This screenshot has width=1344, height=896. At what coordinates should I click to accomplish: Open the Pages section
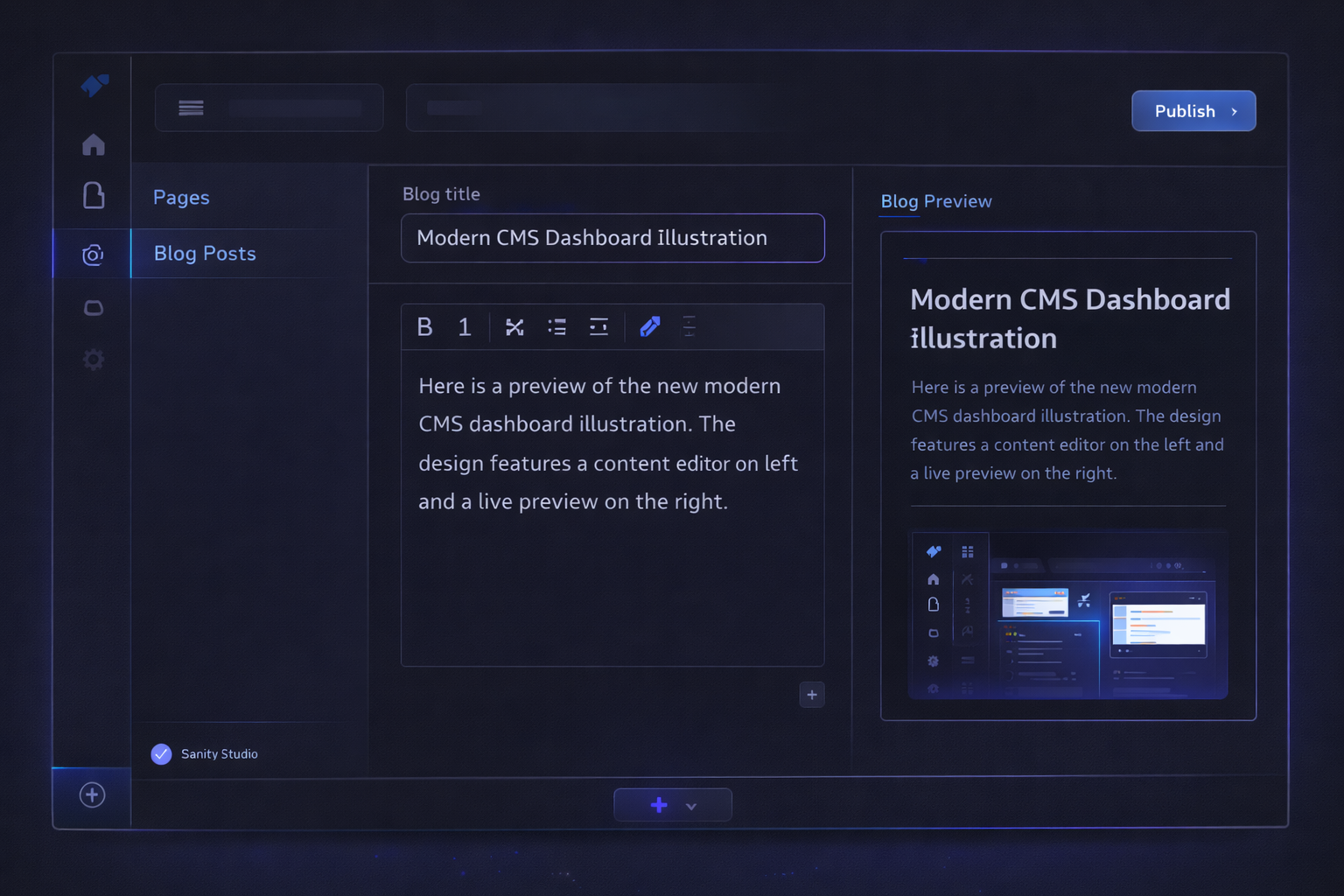[x=181, y=198]
